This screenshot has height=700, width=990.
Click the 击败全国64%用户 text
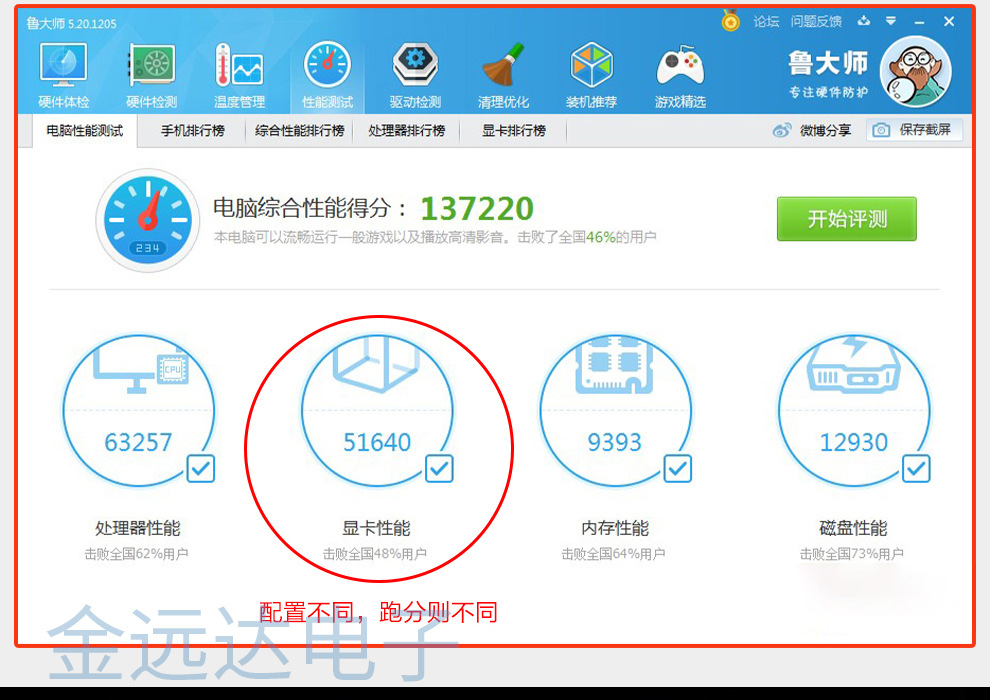tap(613, 554)
